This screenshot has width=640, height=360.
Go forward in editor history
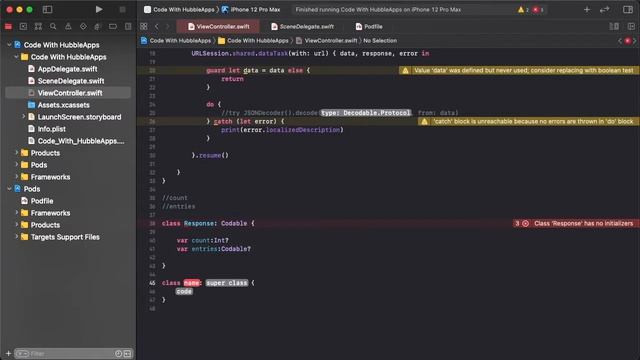tap(167, 27)
